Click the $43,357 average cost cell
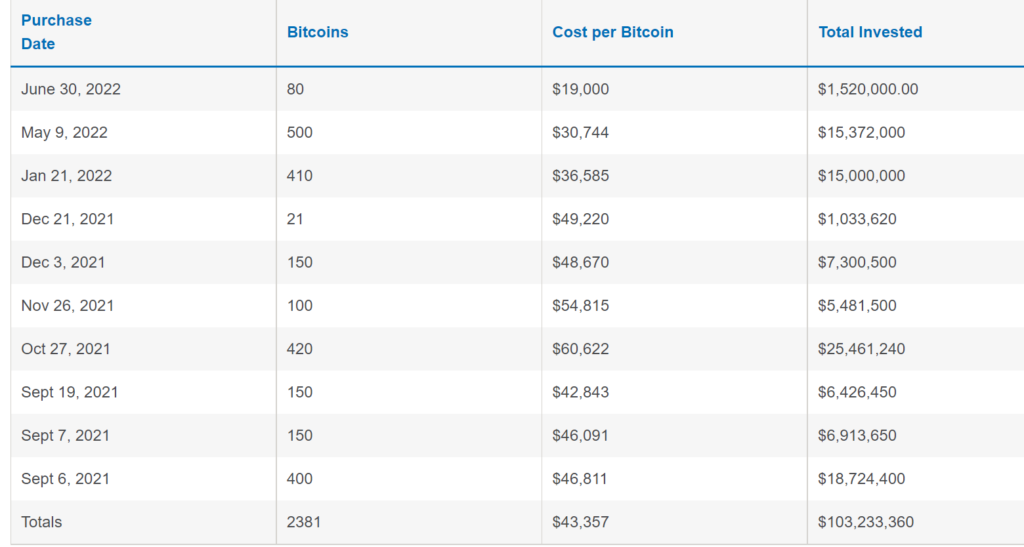The width and height of the screenshot is (1024, 547). [580, 522]
